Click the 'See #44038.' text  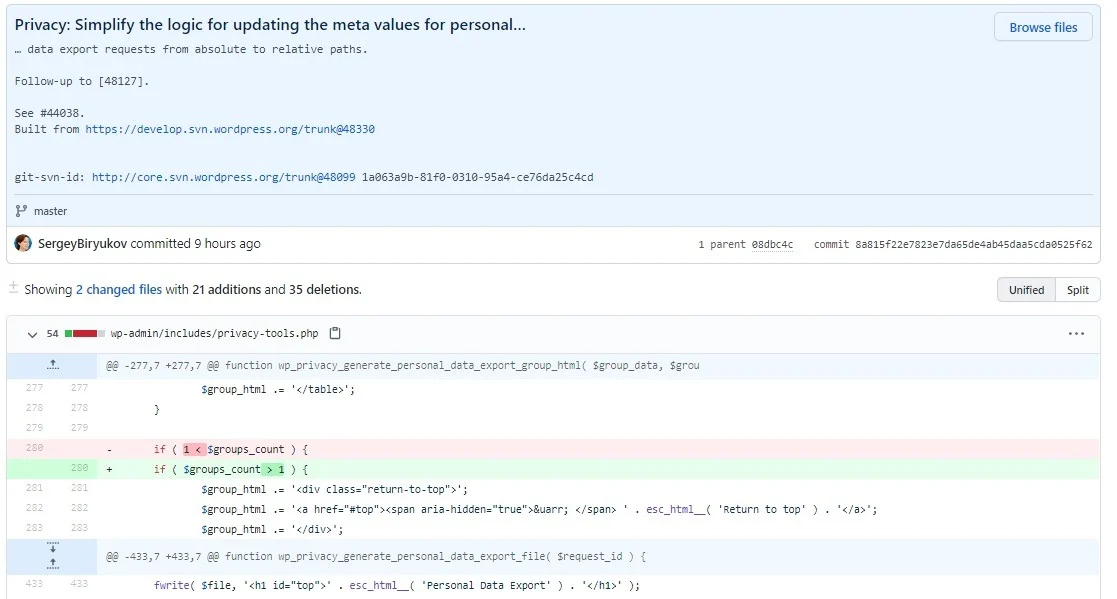49,113
